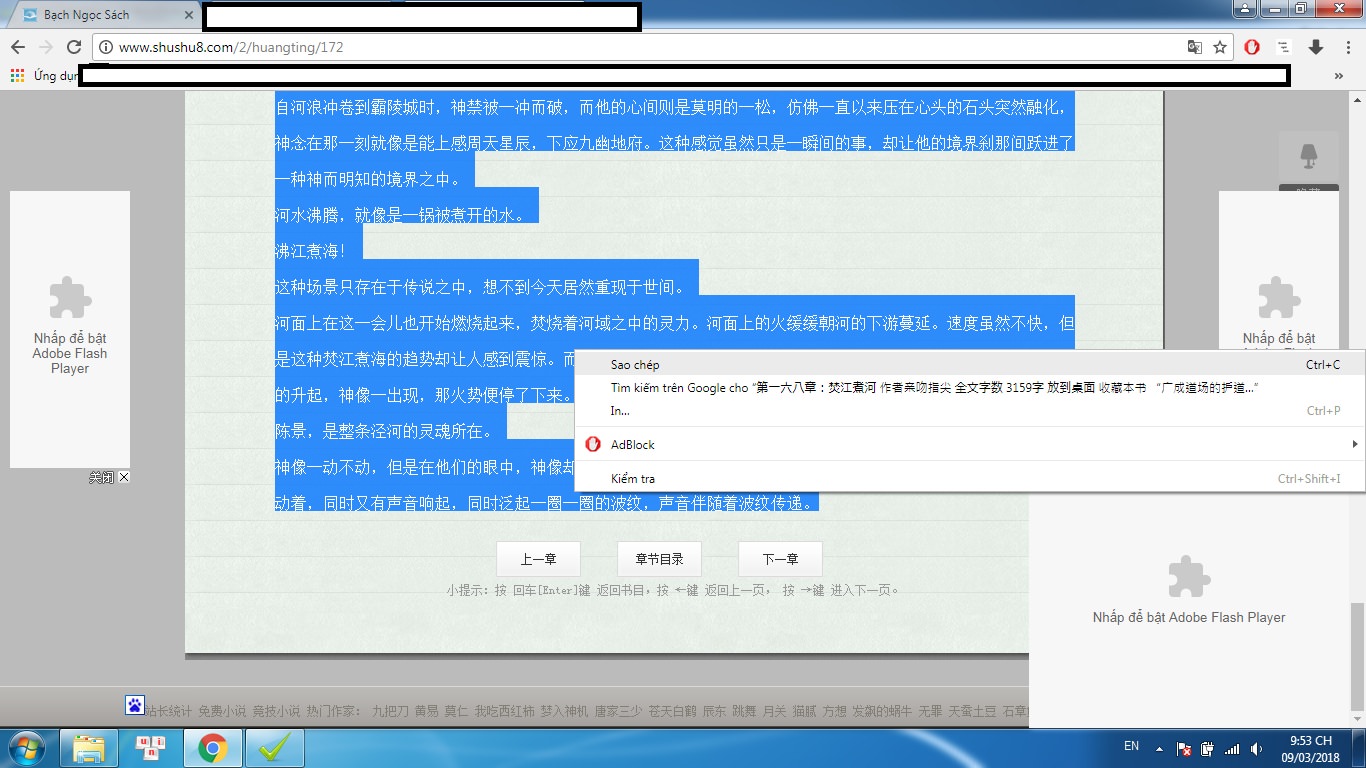
Task: Click the download arrow extension icon
Action: pos(1316,47)
